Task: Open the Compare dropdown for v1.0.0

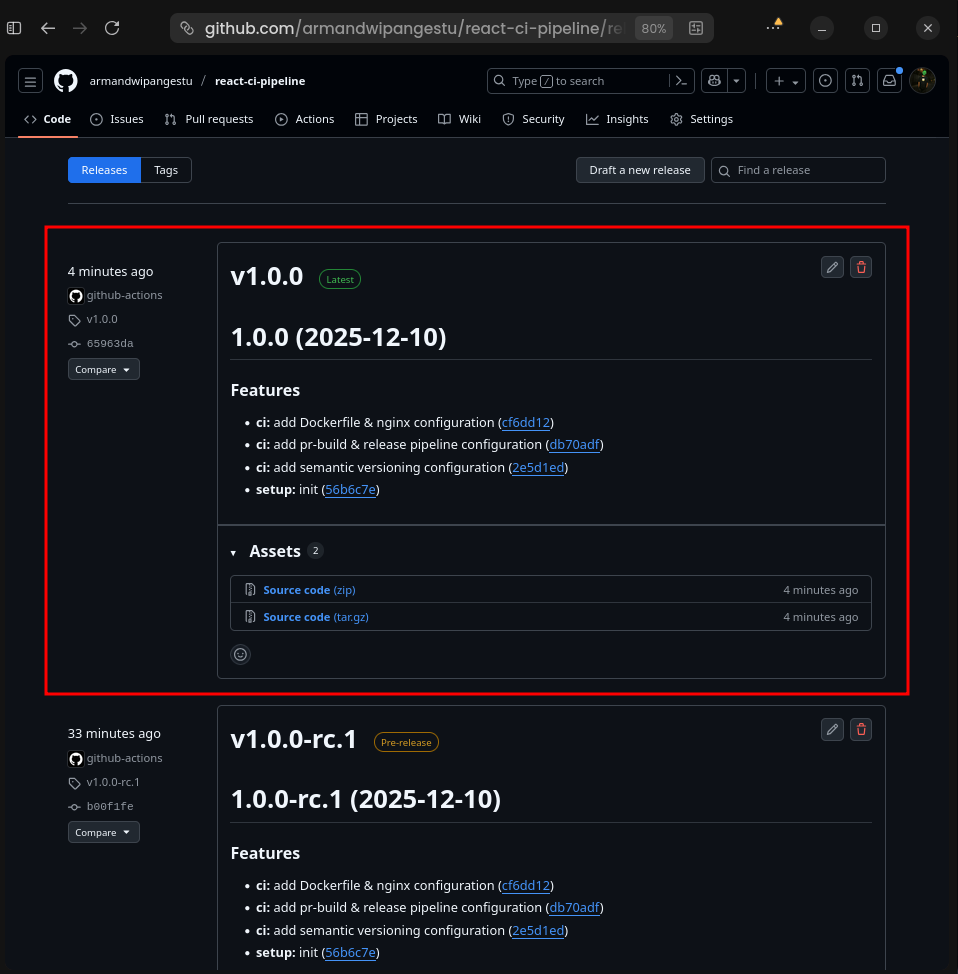Action: pyautogui.click(x=103, y=369)
